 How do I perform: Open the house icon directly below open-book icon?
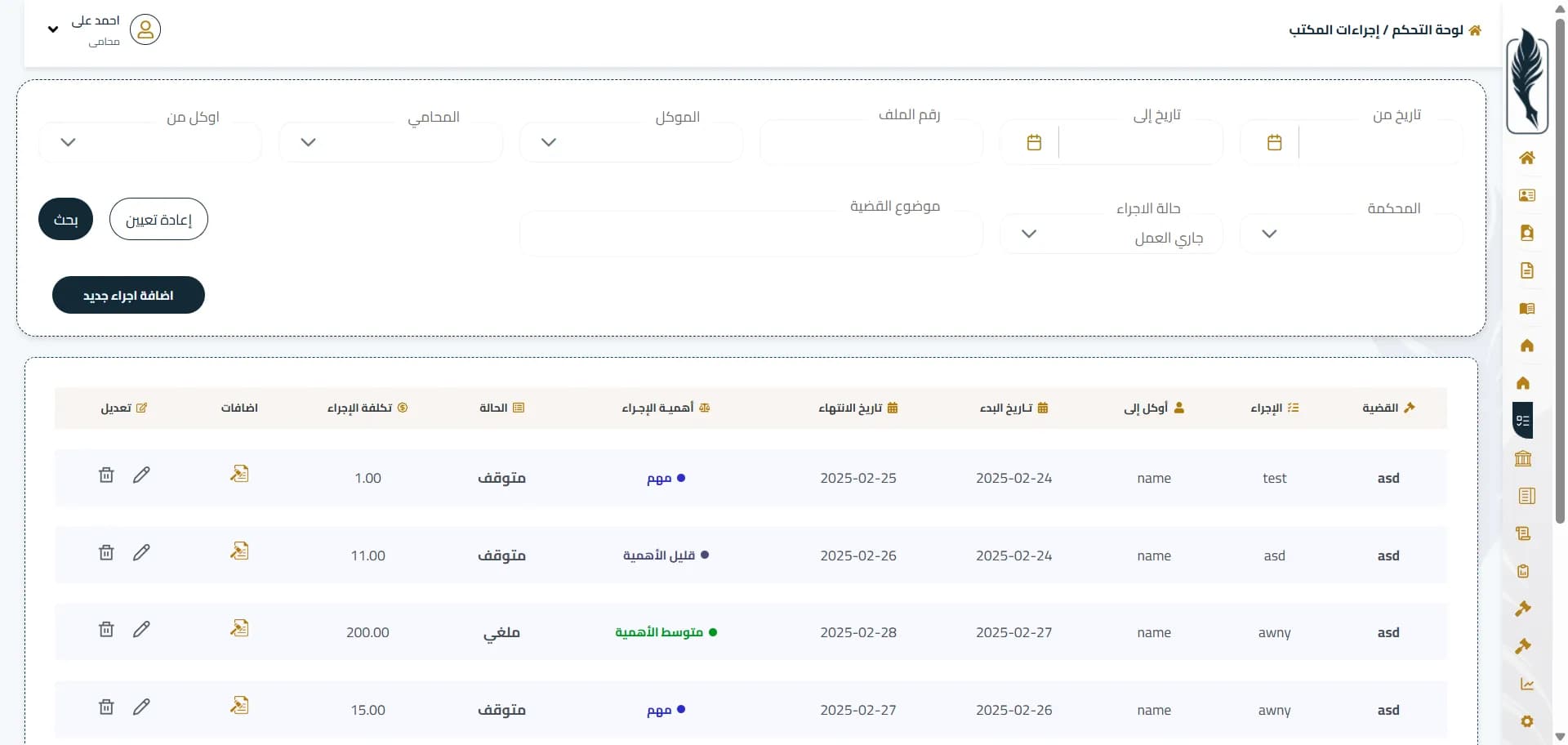(x=1526, y=346)
